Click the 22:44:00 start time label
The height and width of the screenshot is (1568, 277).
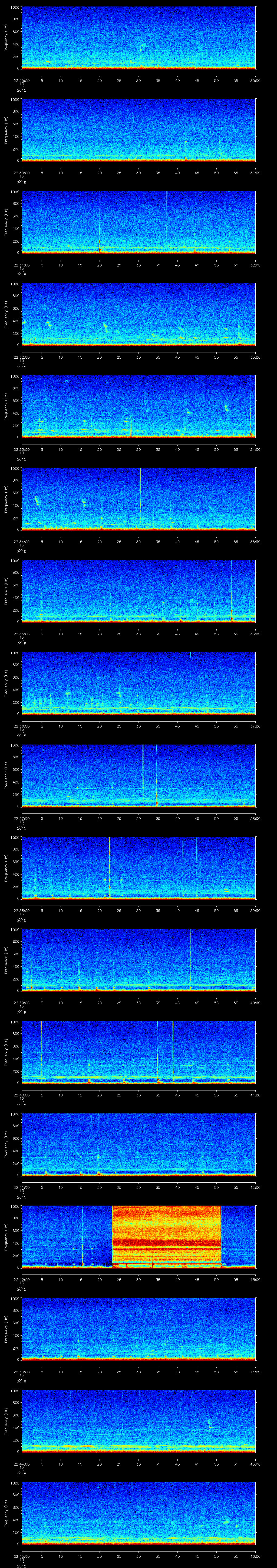click(21, 1464)
